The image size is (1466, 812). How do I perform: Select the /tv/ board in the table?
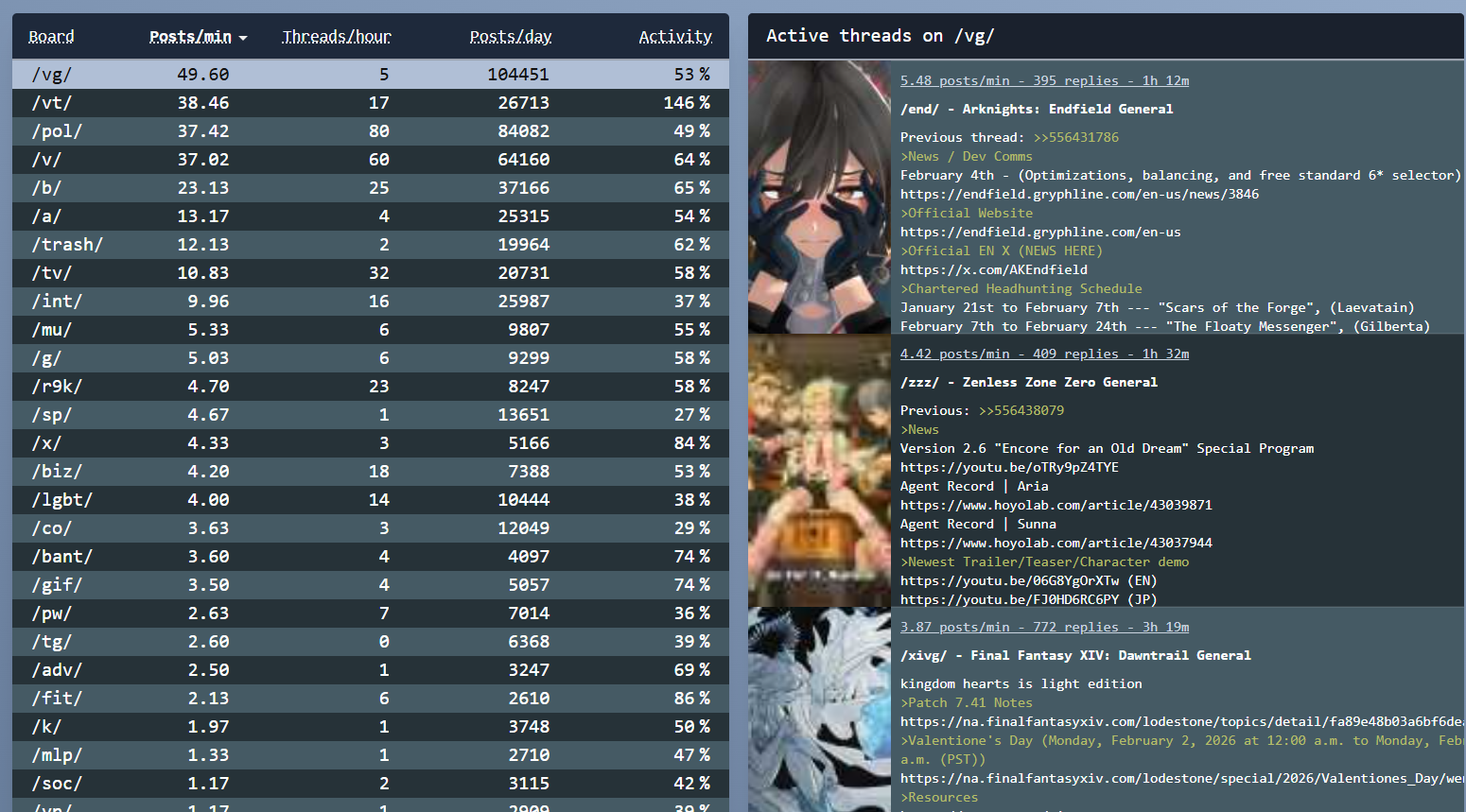[x=371, y=272]
